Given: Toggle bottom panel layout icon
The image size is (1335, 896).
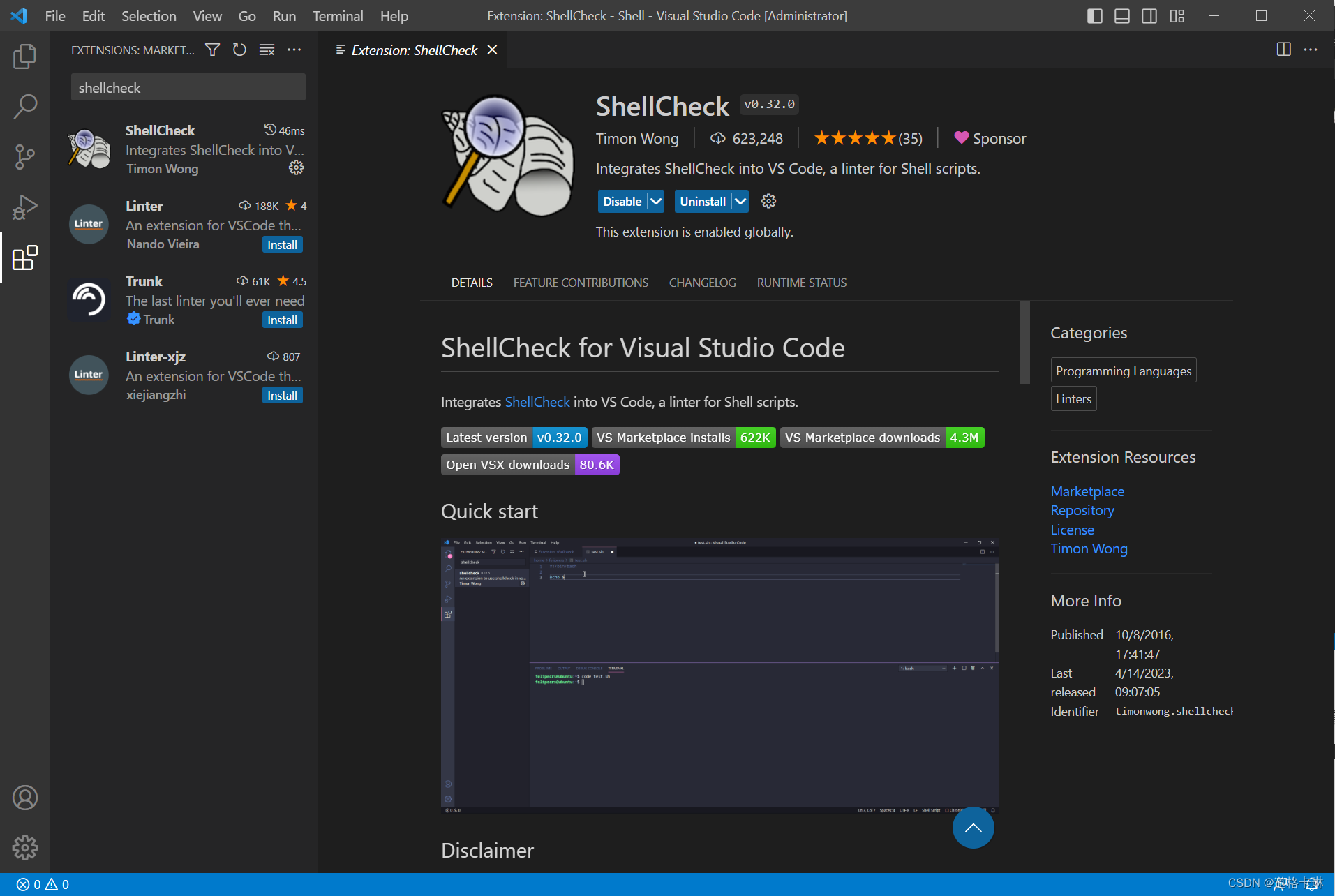Looking at the screenshot, I should [1121, 16].
